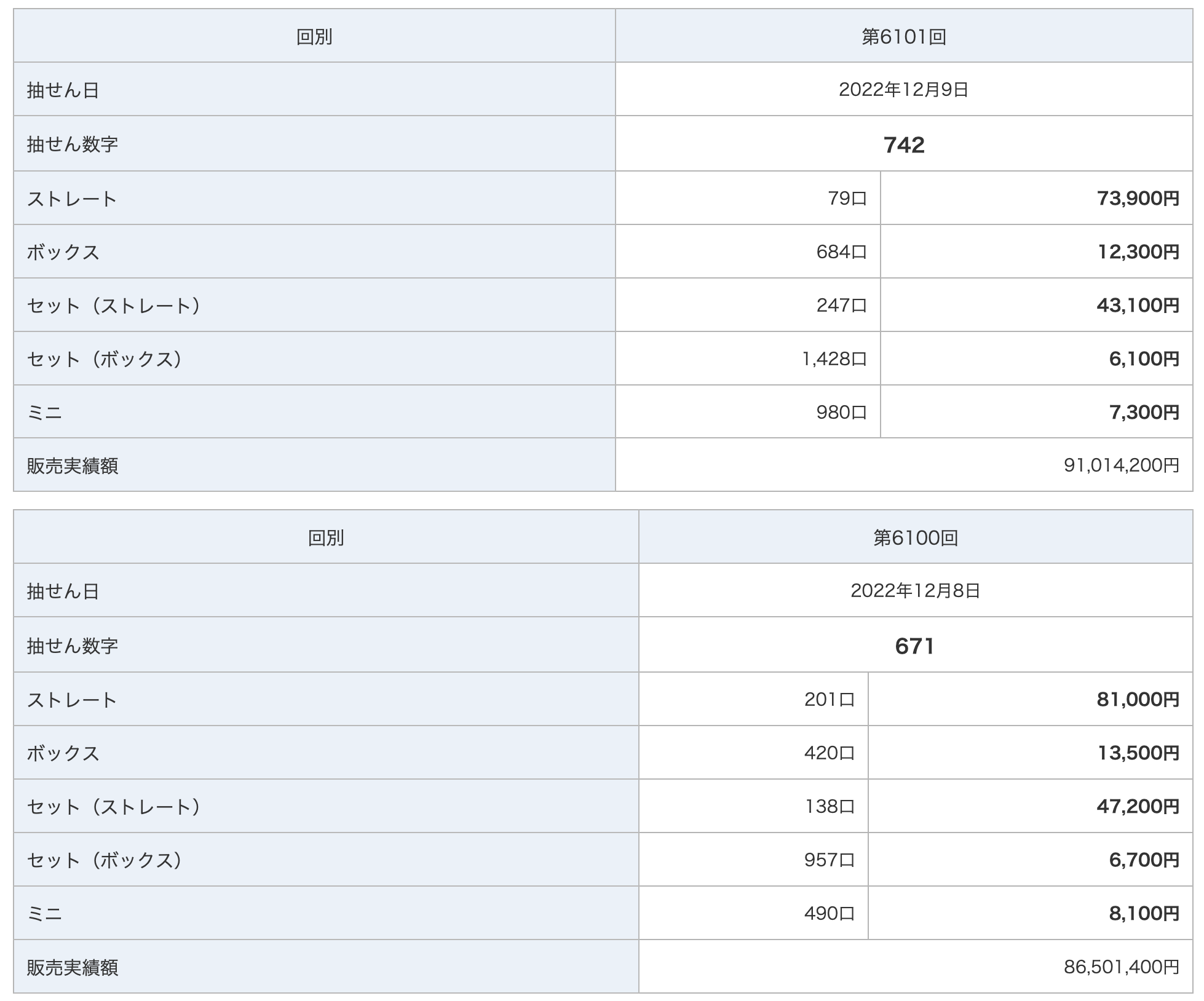Click winning number 742
The height and width of the screenshot is (1001, 1204).
coord(904,144)
